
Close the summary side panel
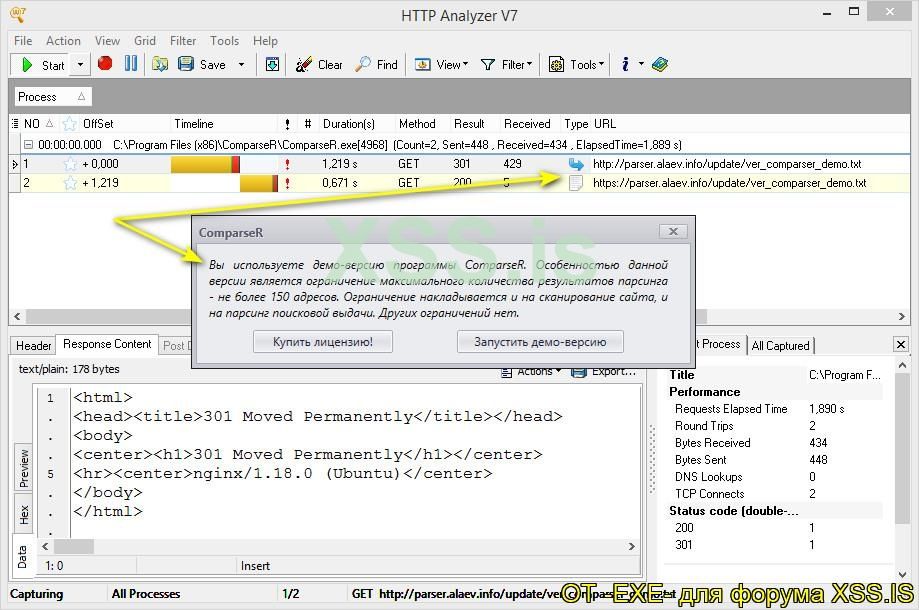click(901, 345)
